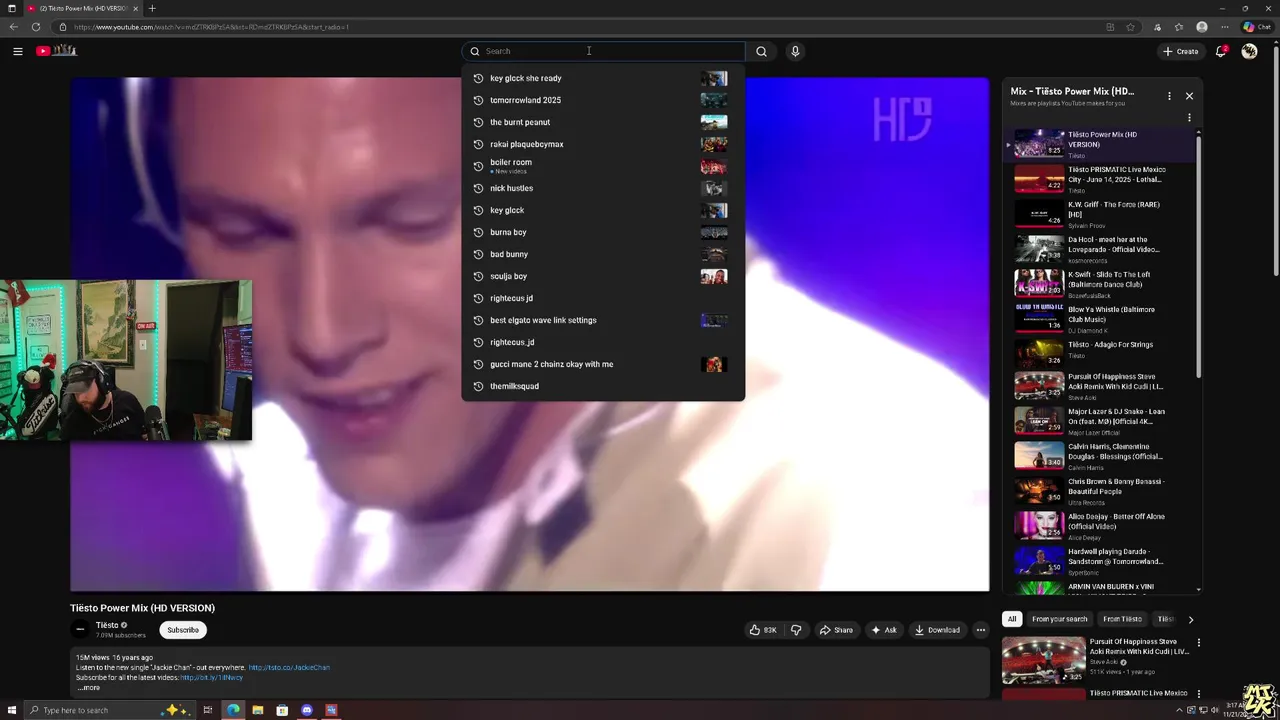Pick the 'bad bunny' suggestion
The width and height of the screenshot is (1280, 720).
coord(603,254)
